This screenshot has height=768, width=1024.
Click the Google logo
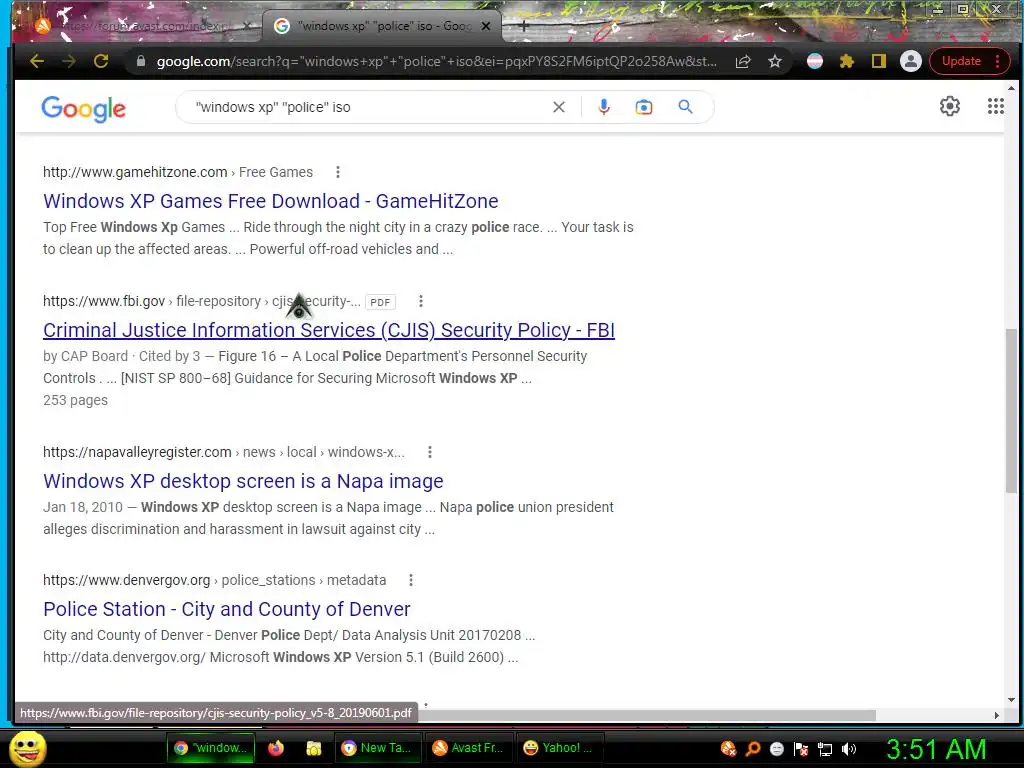coord(84,108)
